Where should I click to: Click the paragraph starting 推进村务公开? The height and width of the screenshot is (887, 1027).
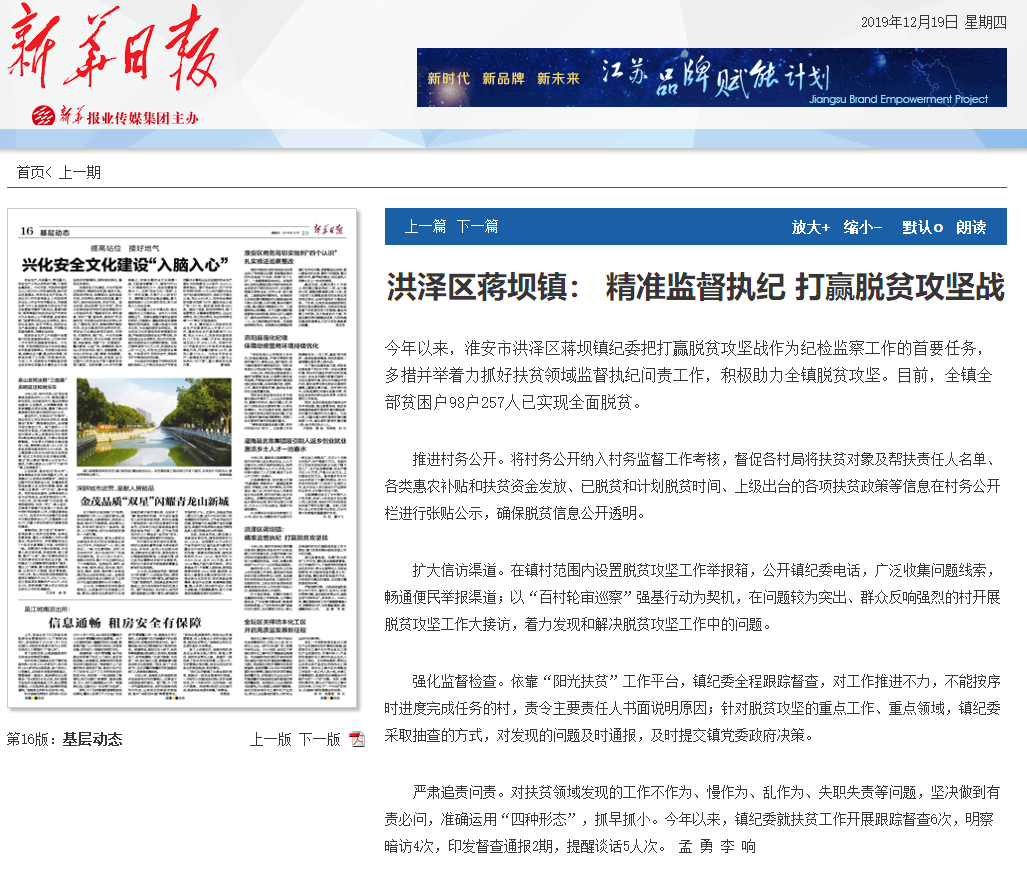[x=692, y=486]
